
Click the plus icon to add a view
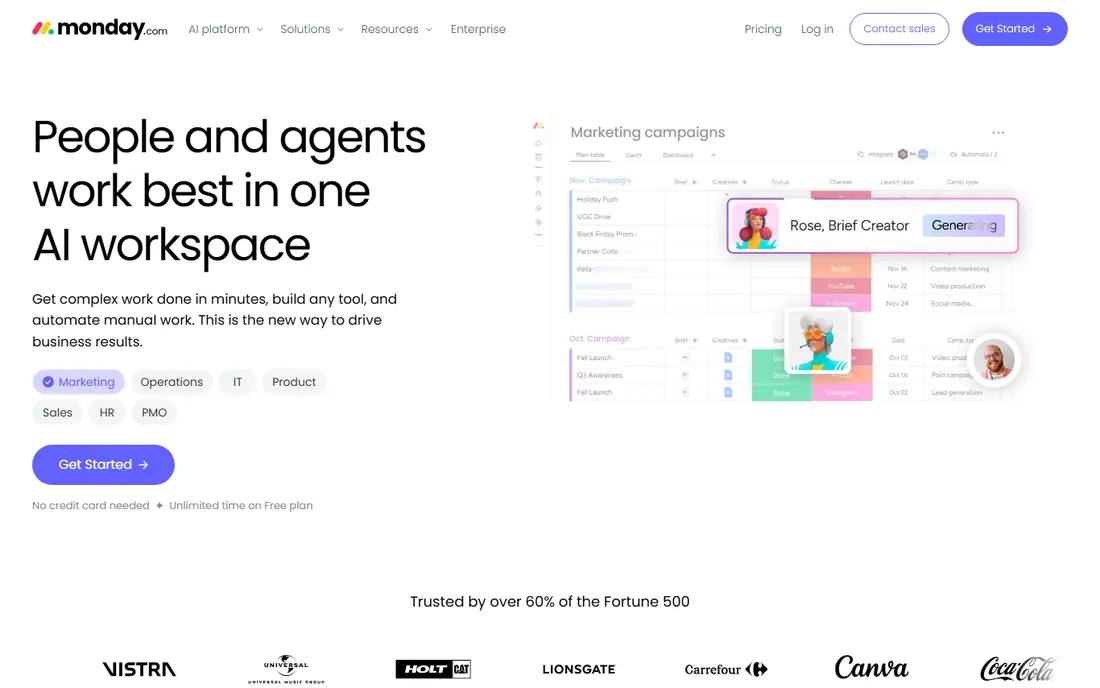pyautogui.click(x=713, y=155)
